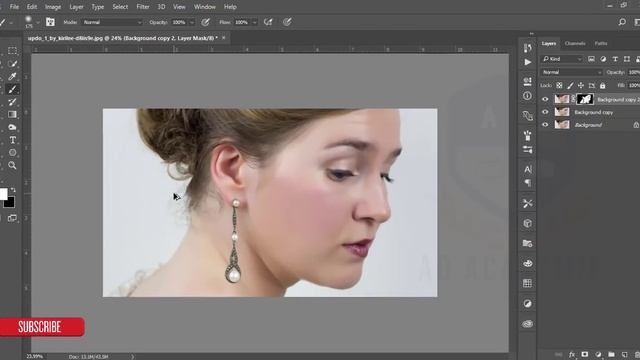Toggle pressure for size button
The width and height of the screenshot is (640, 360).
287,22
